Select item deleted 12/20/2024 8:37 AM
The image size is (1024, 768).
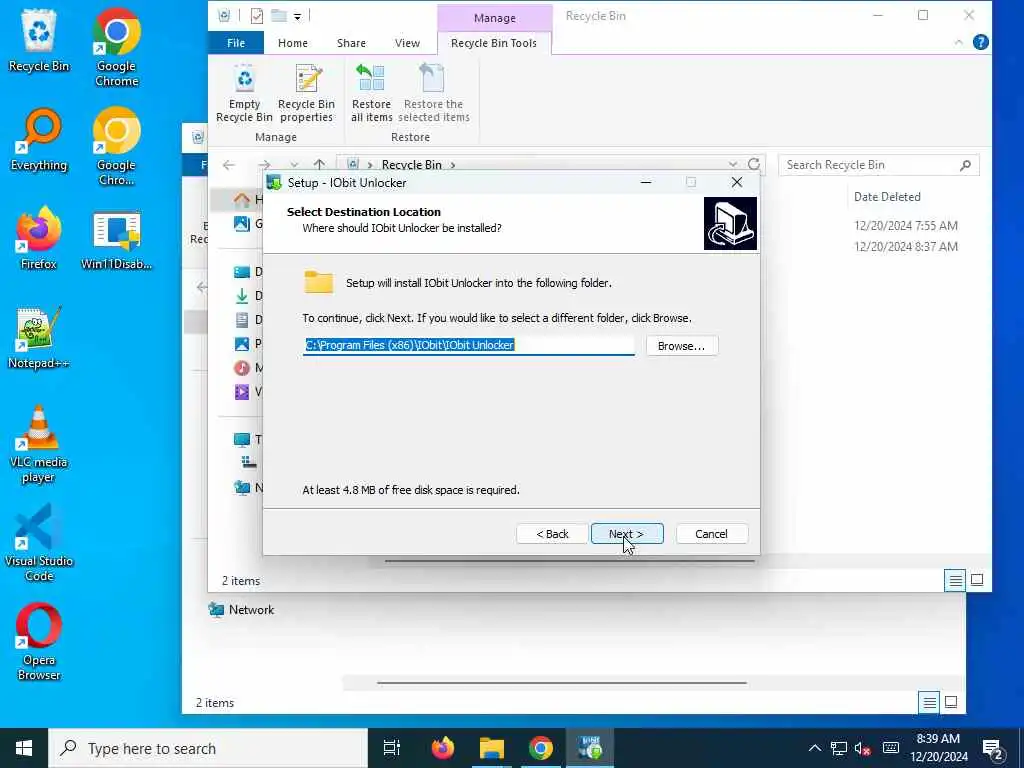[906, 246]
